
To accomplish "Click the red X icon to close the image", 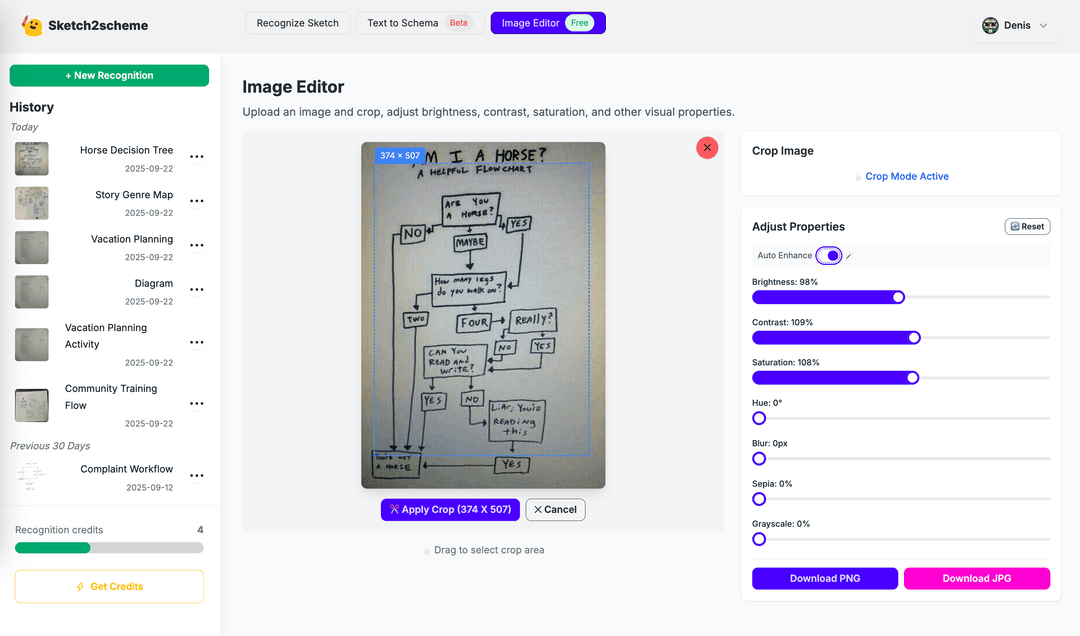I will click(707, 147).
